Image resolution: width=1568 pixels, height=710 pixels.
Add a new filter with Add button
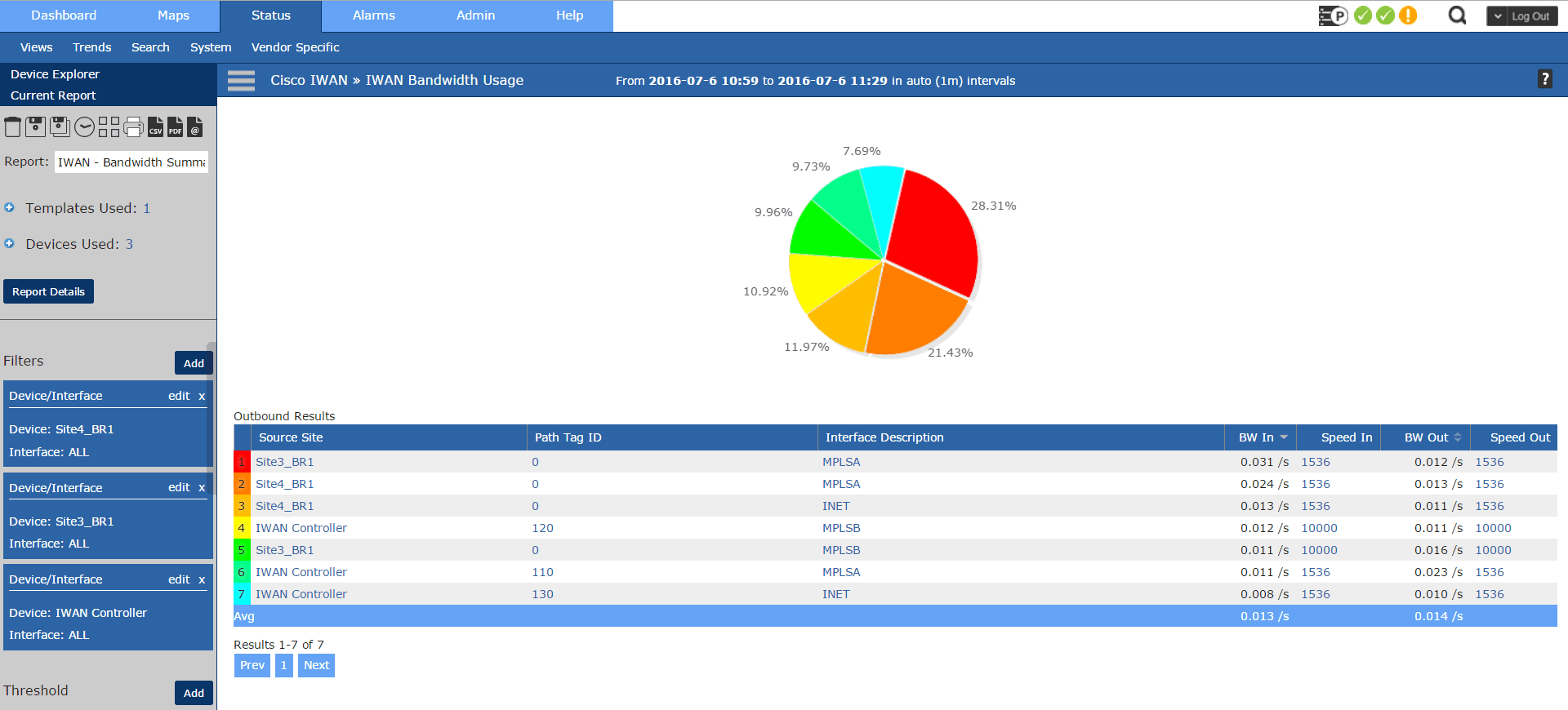coord(194,363)
